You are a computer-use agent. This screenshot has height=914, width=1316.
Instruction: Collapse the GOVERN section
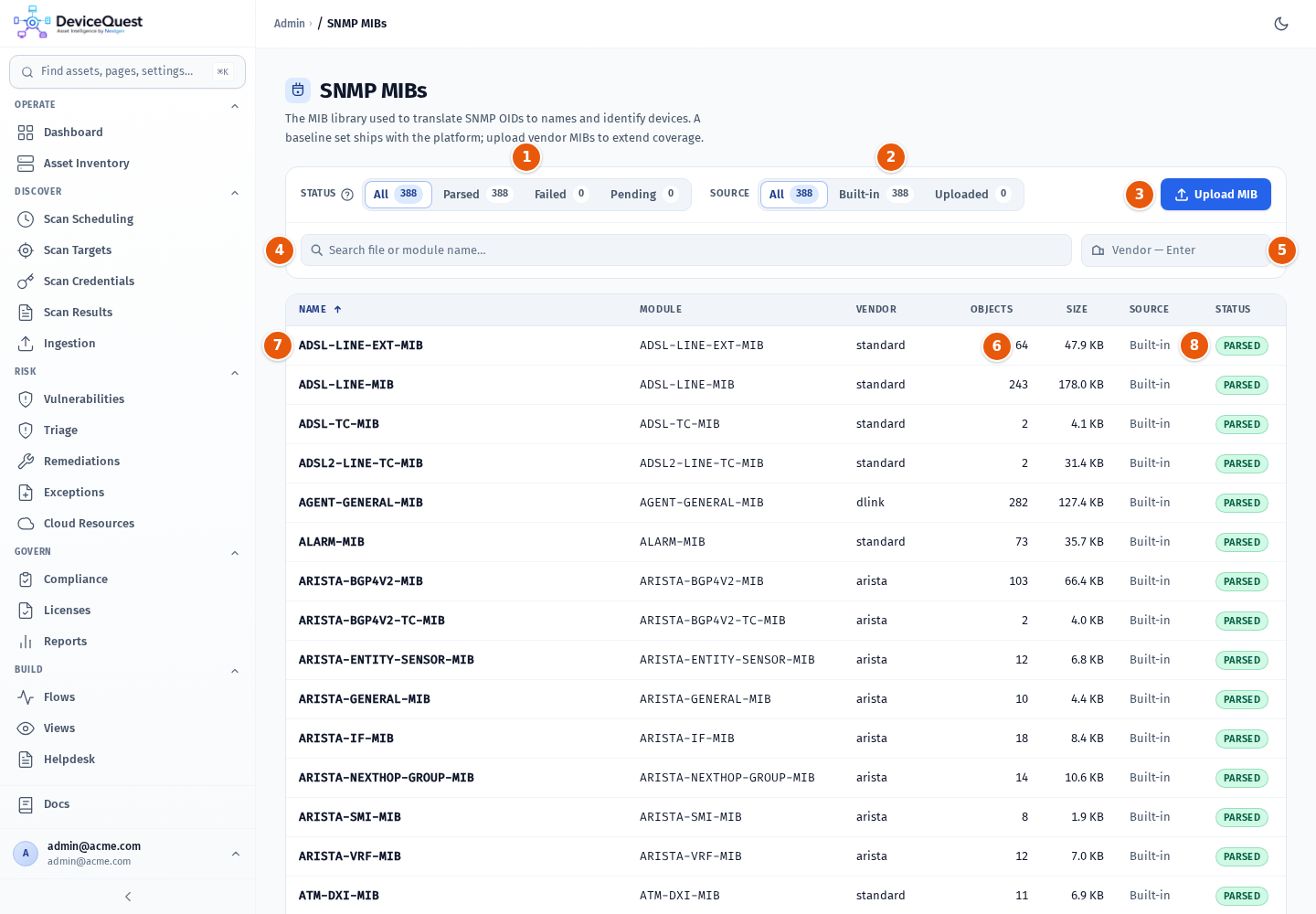tap(235, 553)
